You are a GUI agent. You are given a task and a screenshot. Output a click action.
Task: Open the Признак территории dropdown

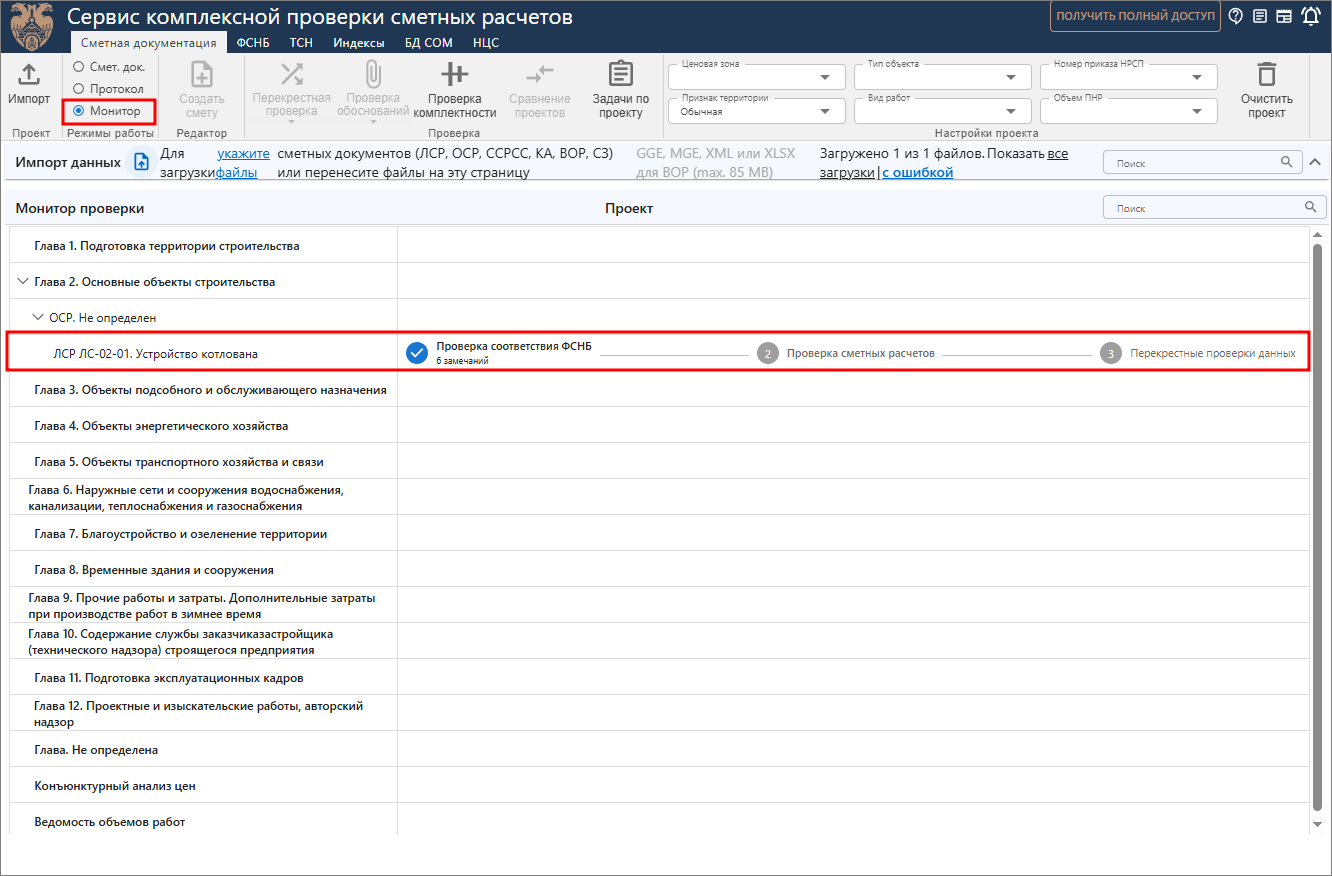tap(757, 111)
